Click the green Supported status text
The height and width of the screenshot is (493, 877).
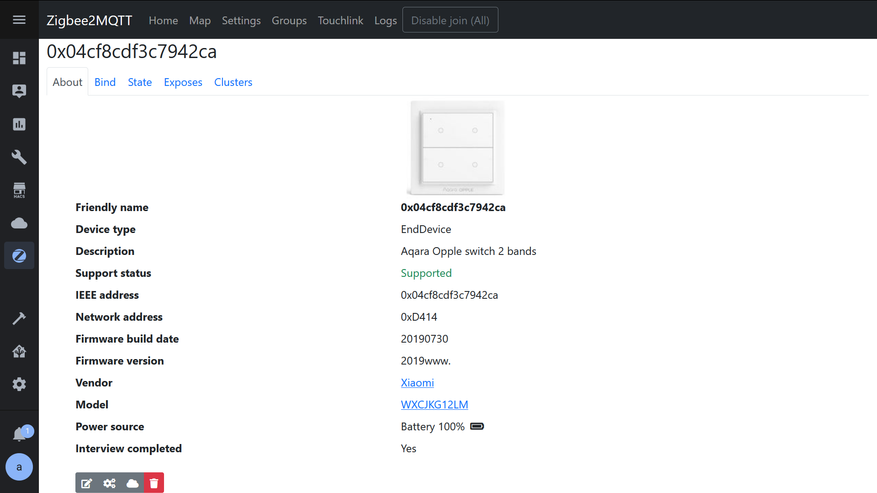(x=426, y=273)
